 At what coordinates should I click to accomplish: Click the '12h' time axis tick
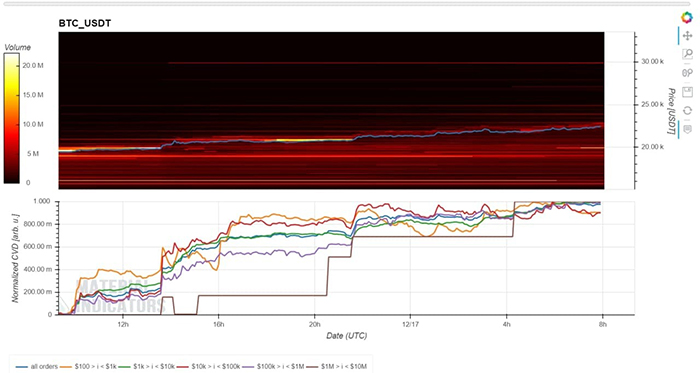122,324
